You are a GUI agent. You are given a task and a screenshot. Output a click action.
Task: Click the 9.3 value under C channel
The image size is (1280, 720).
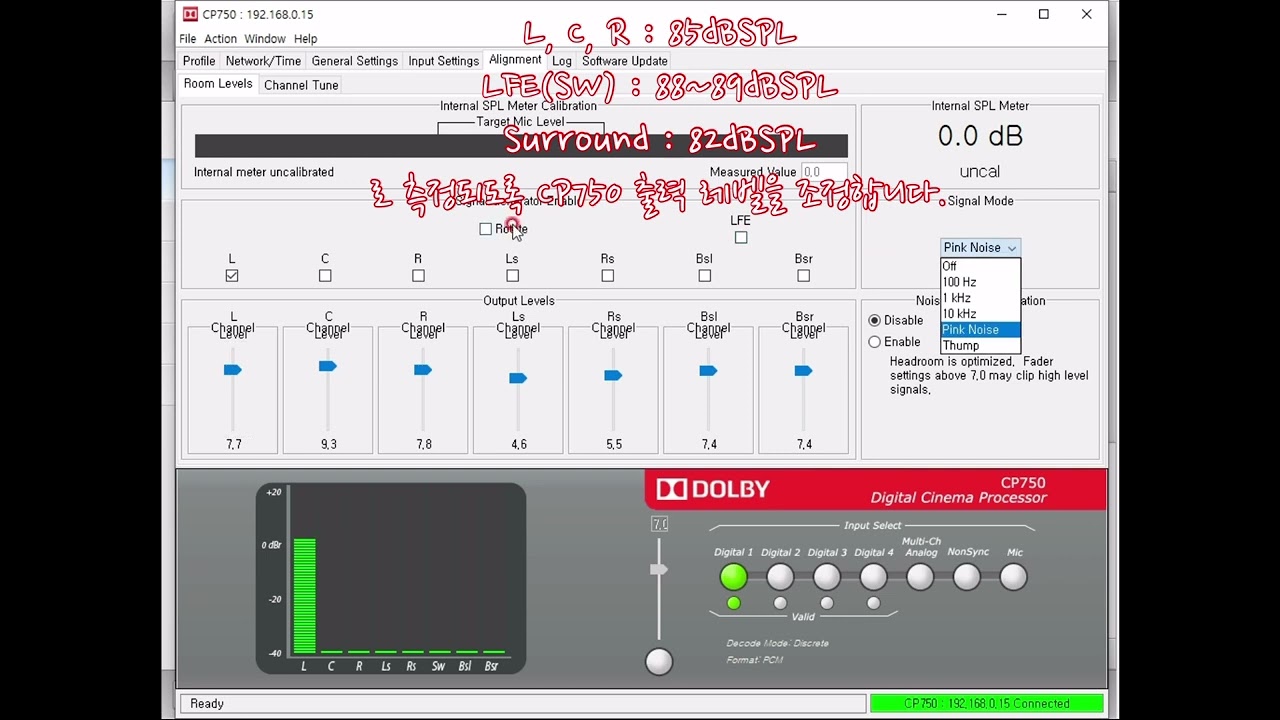328,444
